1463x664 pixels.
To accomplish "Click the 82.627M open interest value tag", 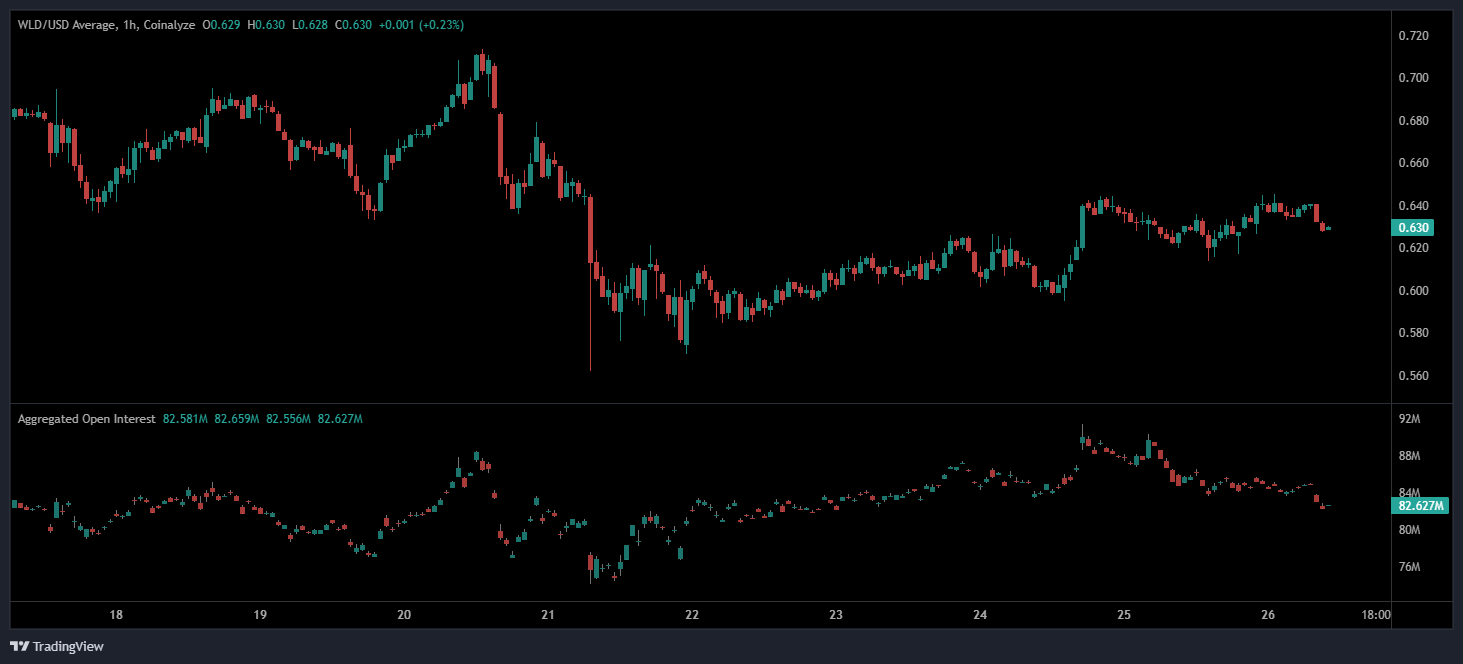I will pos(1419,506).
